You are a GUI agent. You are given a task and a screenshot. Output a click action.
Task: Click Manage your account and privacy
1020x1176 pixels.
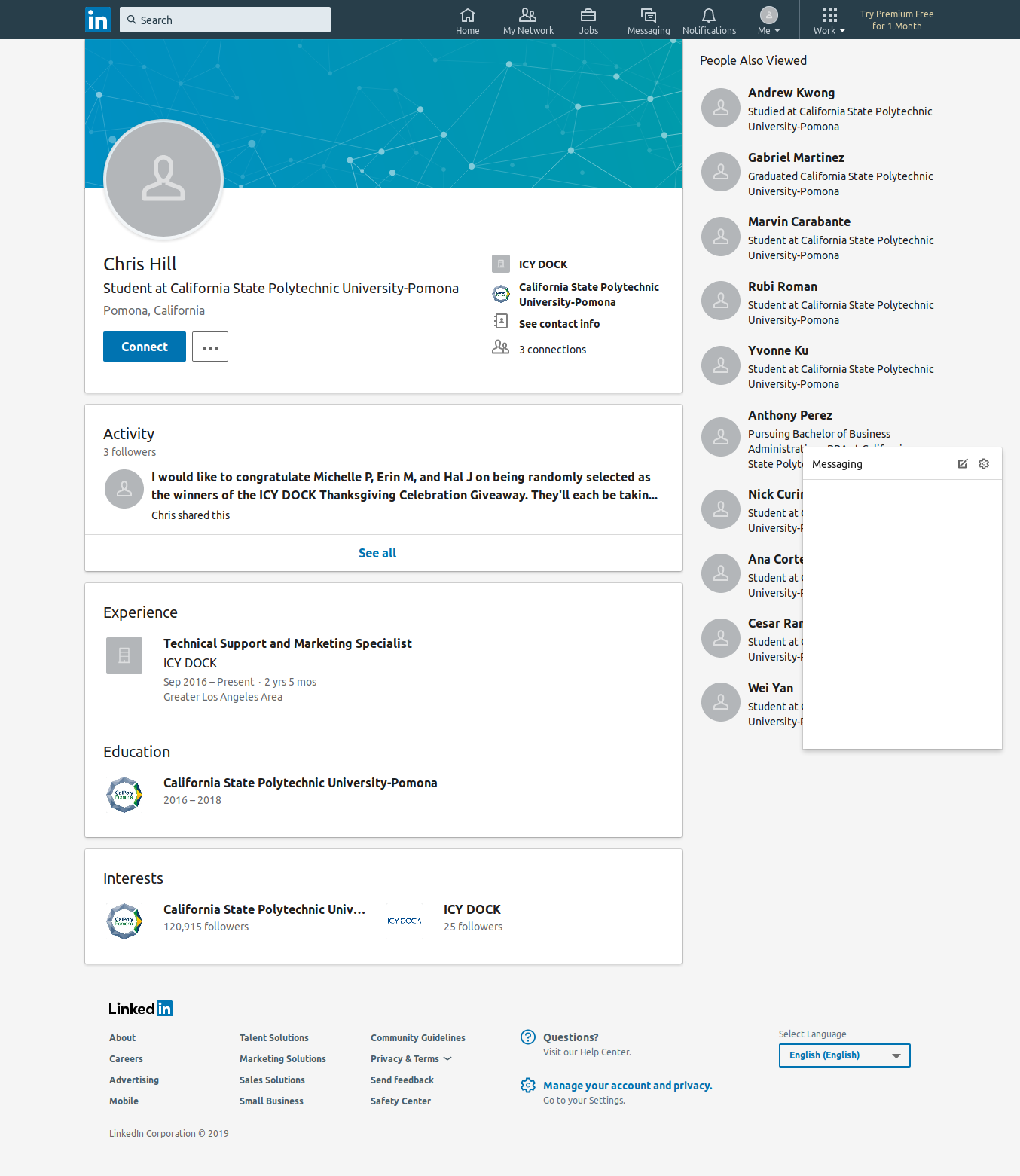coord(628,1086)
